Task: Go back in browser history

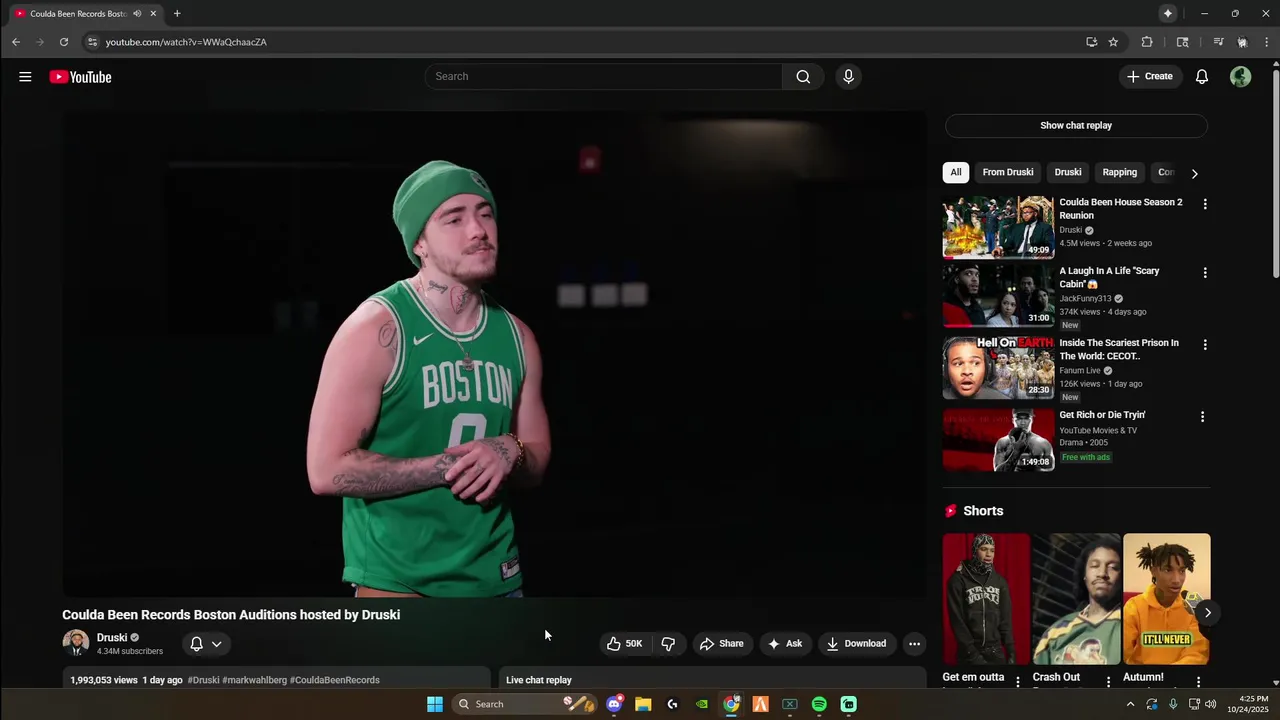Action: coord(16,42)
